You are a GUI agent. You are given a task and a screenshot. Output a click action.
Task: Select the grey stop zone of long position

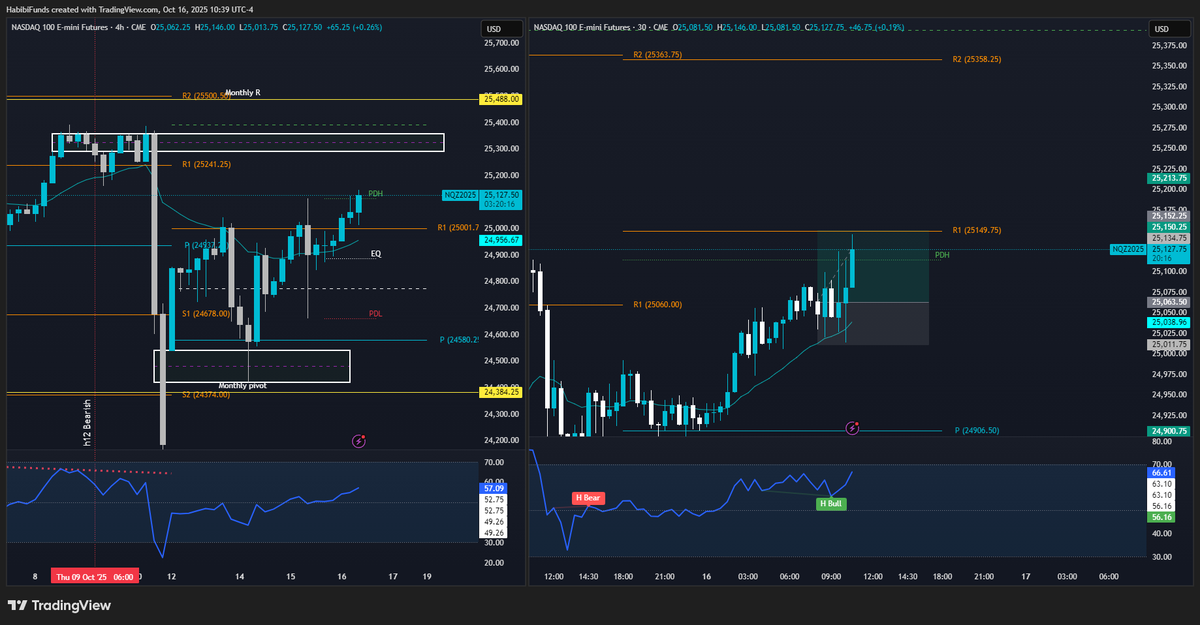click(873, 323)
